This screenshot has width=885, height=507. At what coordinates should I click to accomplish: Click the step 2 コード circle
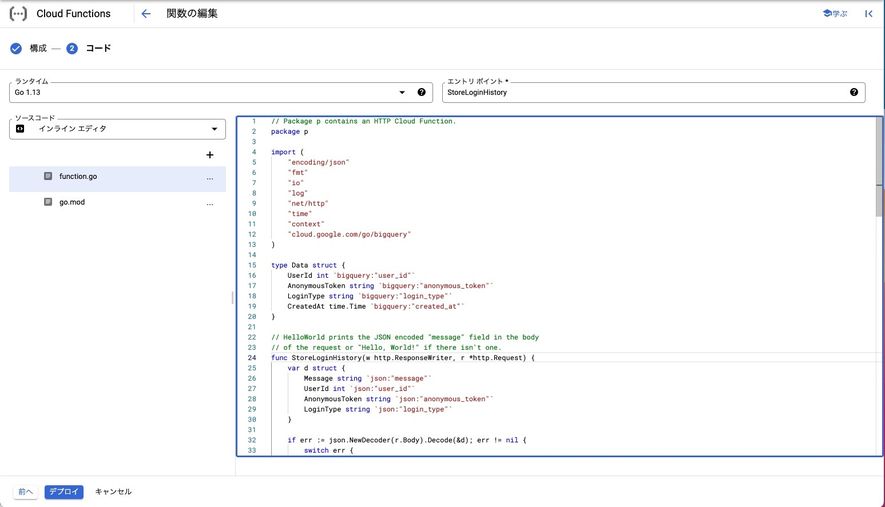[x=72, y=49]
